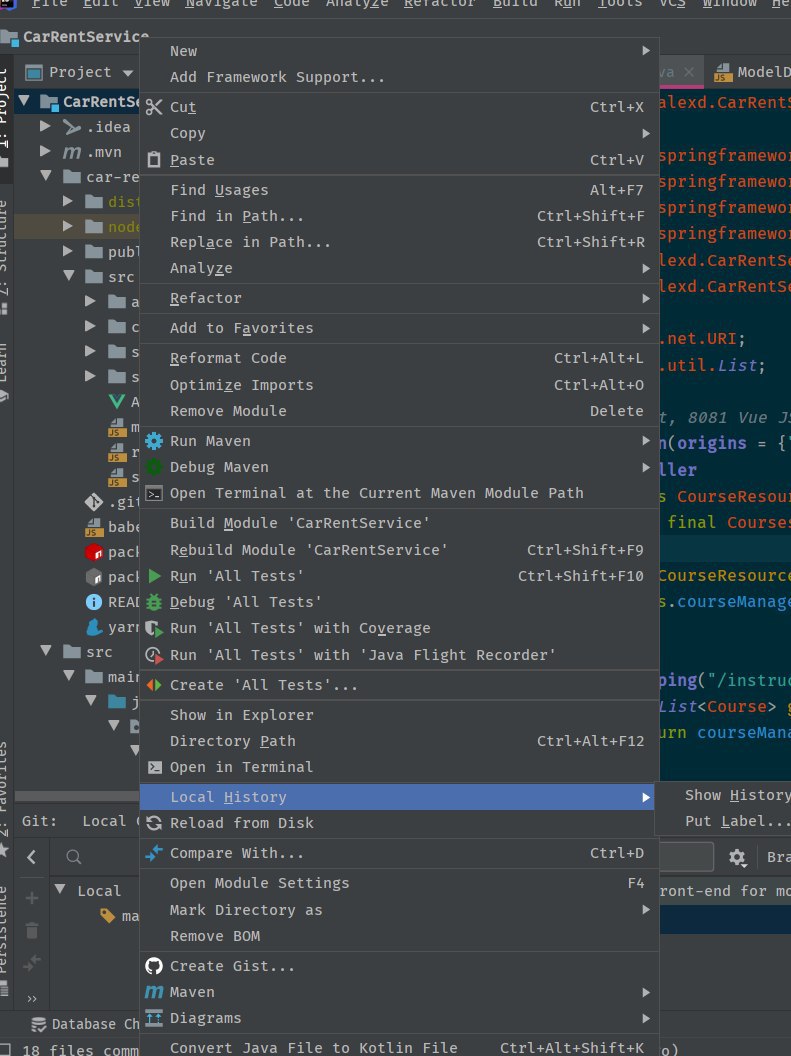
Task: Click the Git log search magnifier icon
Action: pos(74,857)
